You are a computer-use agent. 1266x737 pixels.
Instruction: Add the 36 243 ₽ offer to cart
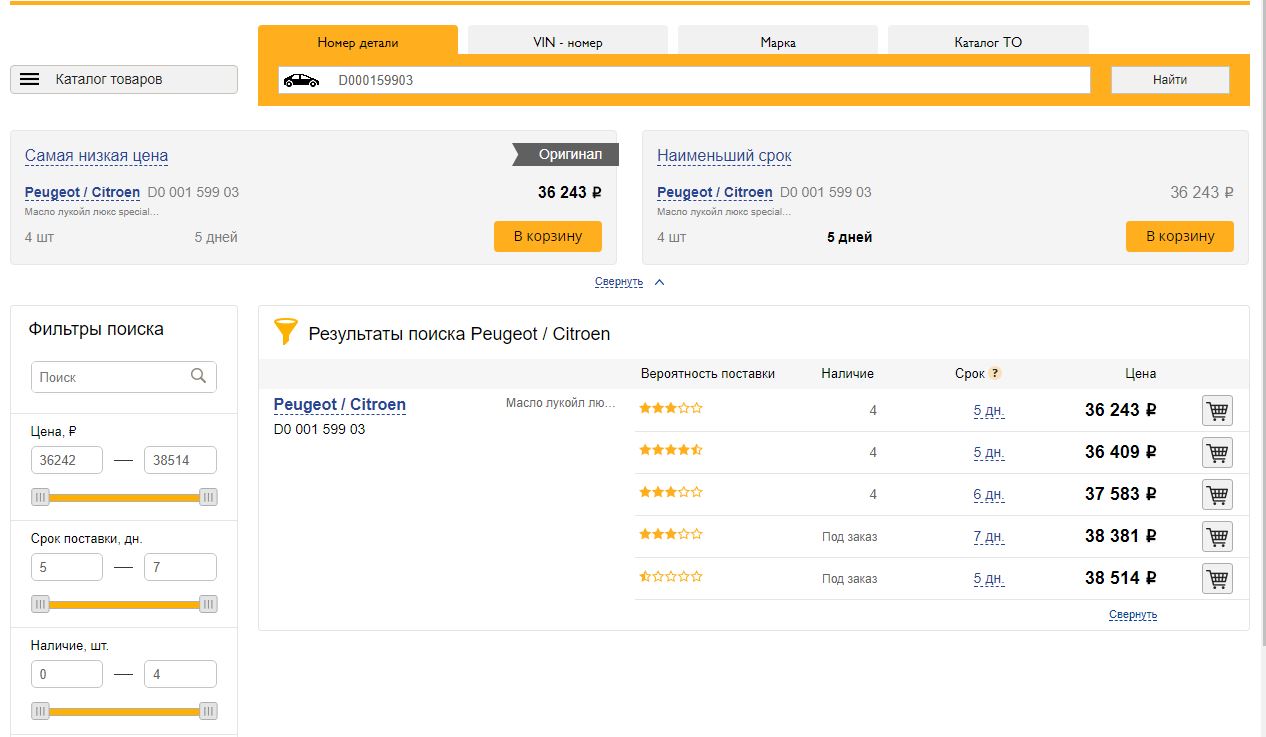(x=1217, y=410)
